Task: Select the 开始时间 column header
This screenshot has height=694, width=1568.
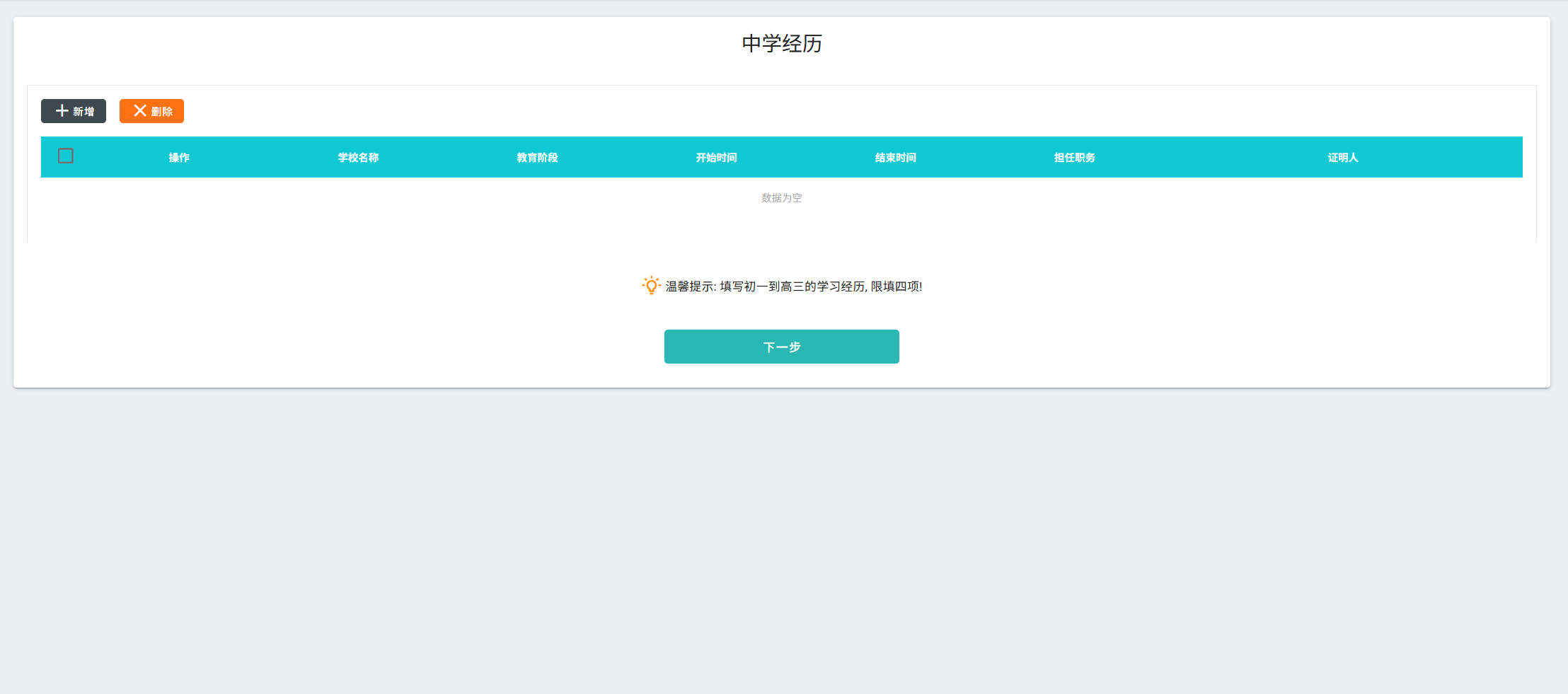Action: coord(716,158)
